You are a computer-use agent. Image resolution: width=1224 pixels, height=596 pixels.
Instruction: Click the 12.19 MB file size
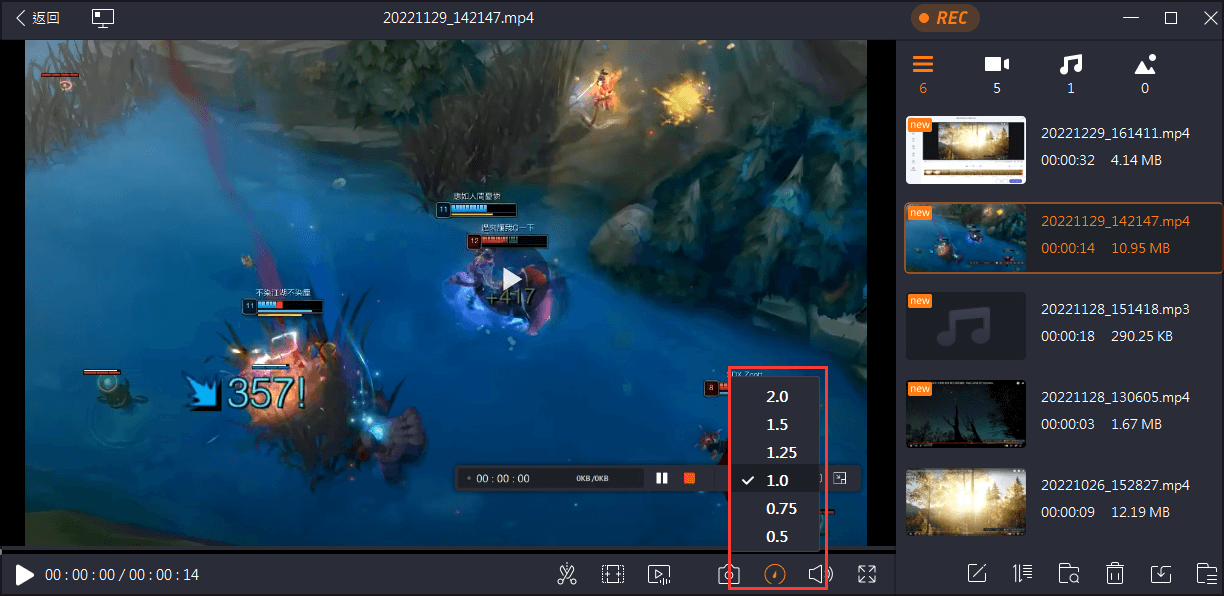point(1139,513)
